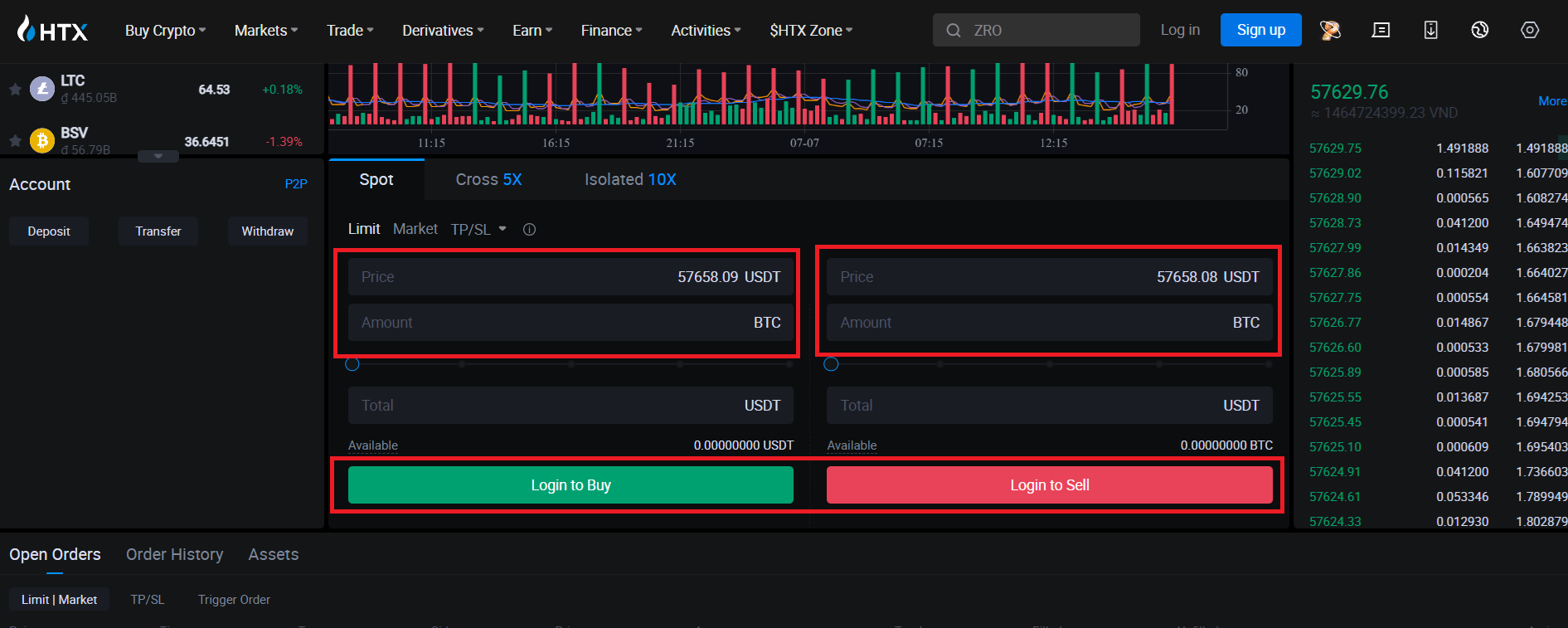Open the orders list icon in header

click(1381, 30)
